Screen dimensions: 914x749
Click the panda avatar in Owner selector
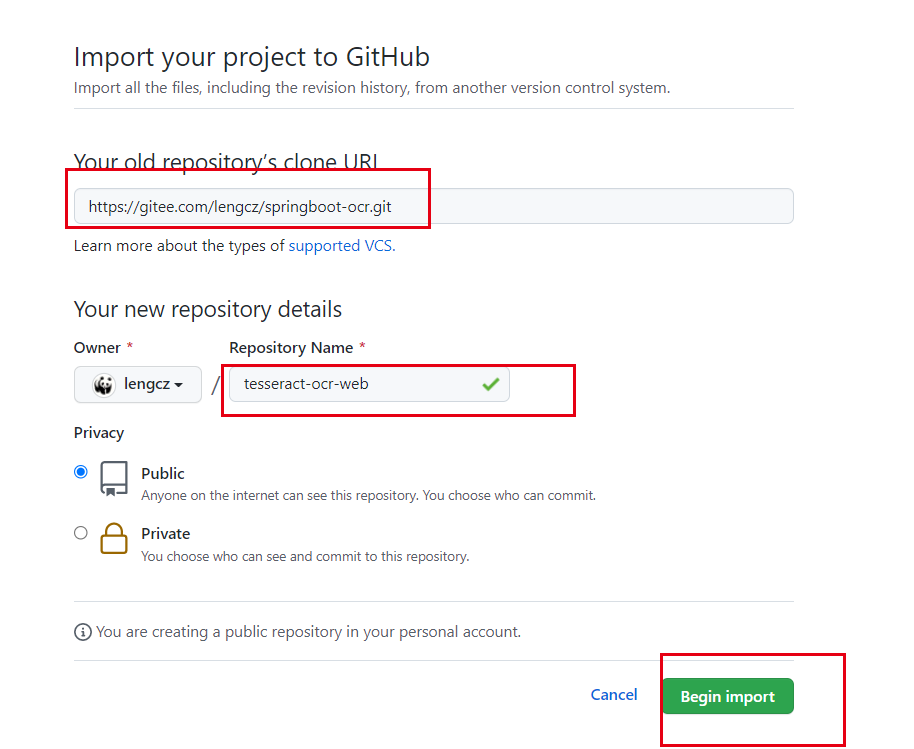(104, 385)
